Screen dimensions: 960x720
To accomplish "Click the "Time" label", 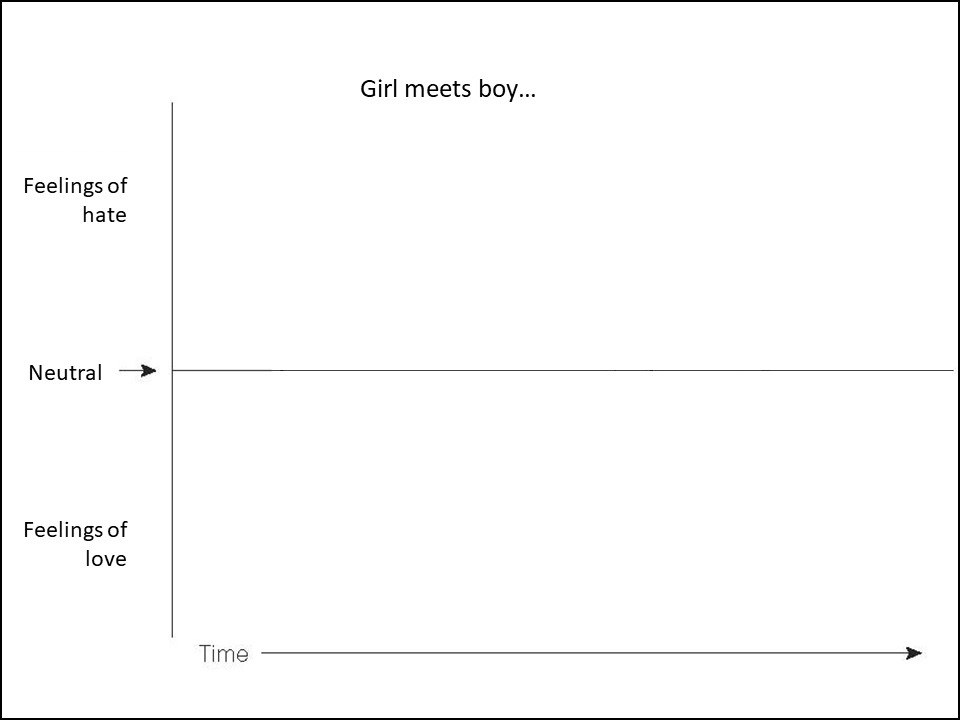I will coord(223,654).
